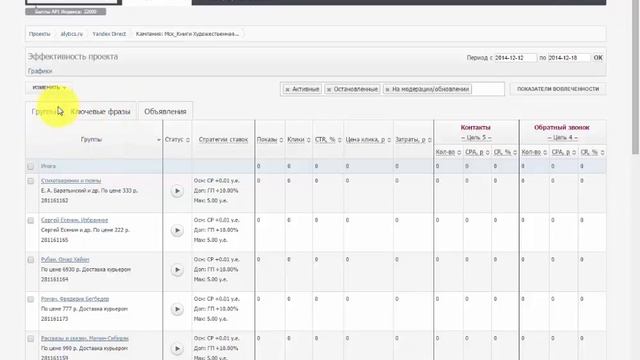Start the group with ID 281161162
This screenshot has width=640, height=360.
177,191
